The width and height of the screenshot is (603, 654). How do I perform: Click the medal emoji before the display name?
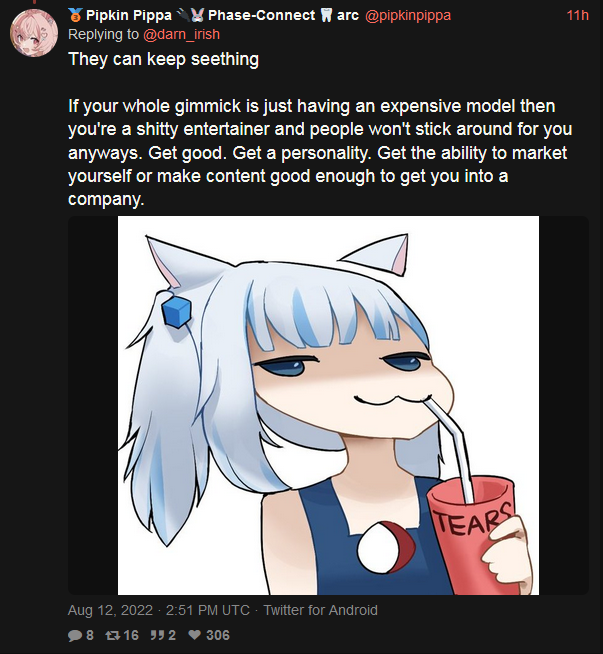pyautogui.click(x=76, y=15)
